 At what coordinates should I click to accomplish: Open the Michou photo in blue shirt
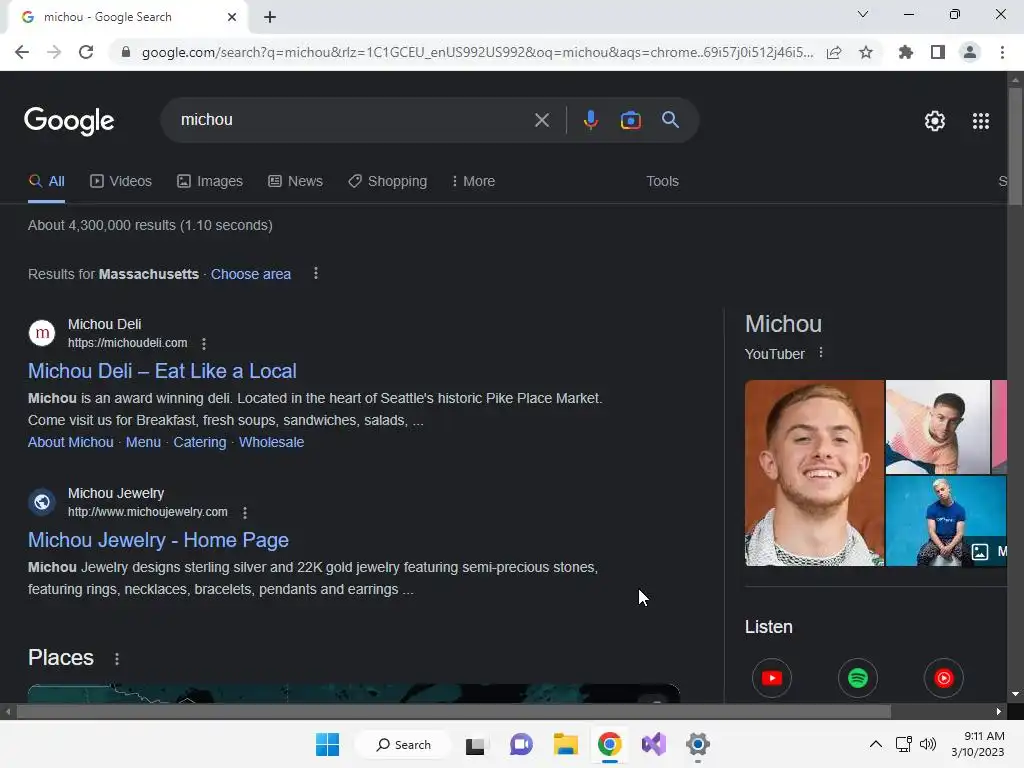(946, 520)
